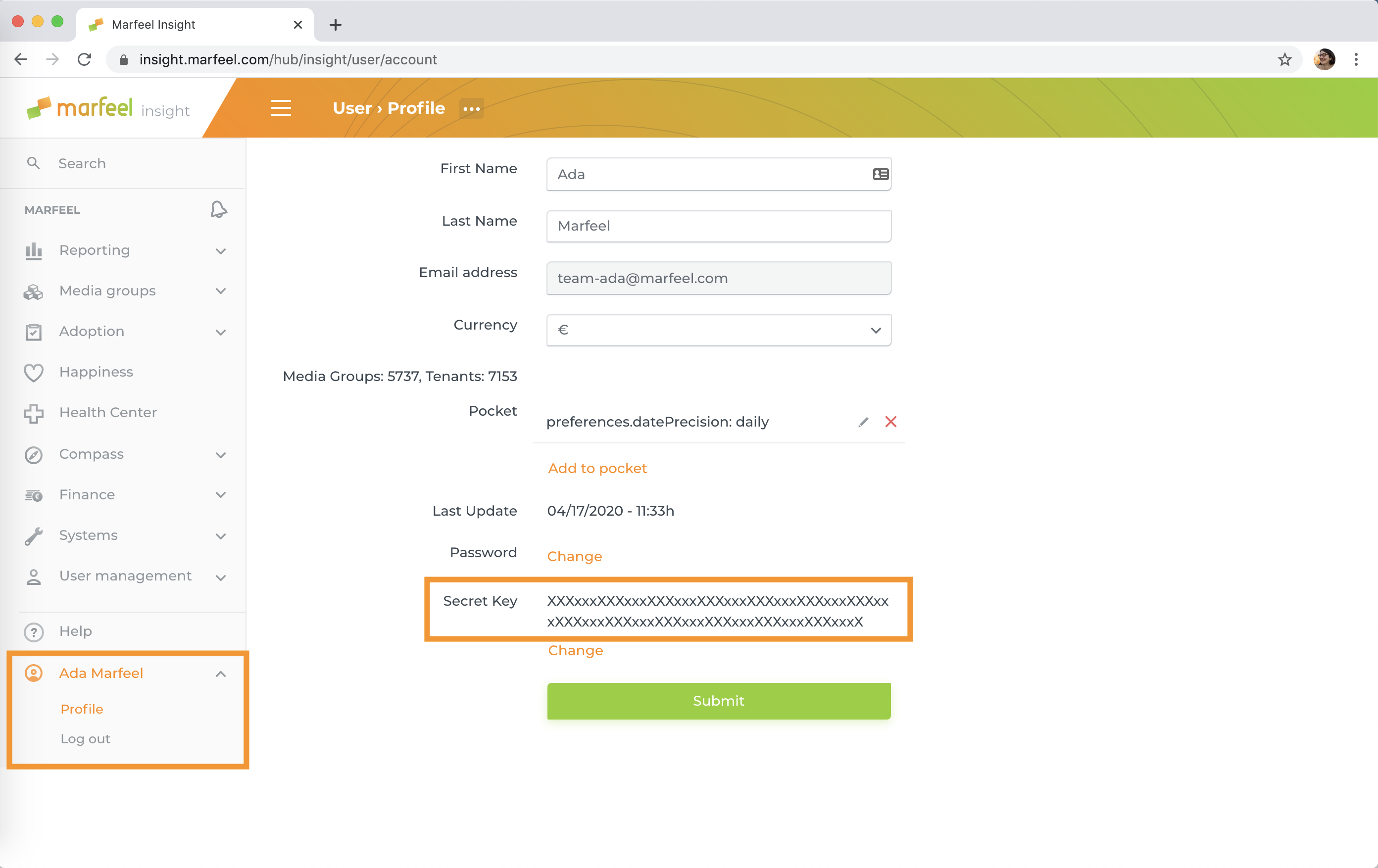Image resolution: width=1378 pixels, height=868 pixels.
Task: Expand the User management chevron
Action: (x=221, y=578)
